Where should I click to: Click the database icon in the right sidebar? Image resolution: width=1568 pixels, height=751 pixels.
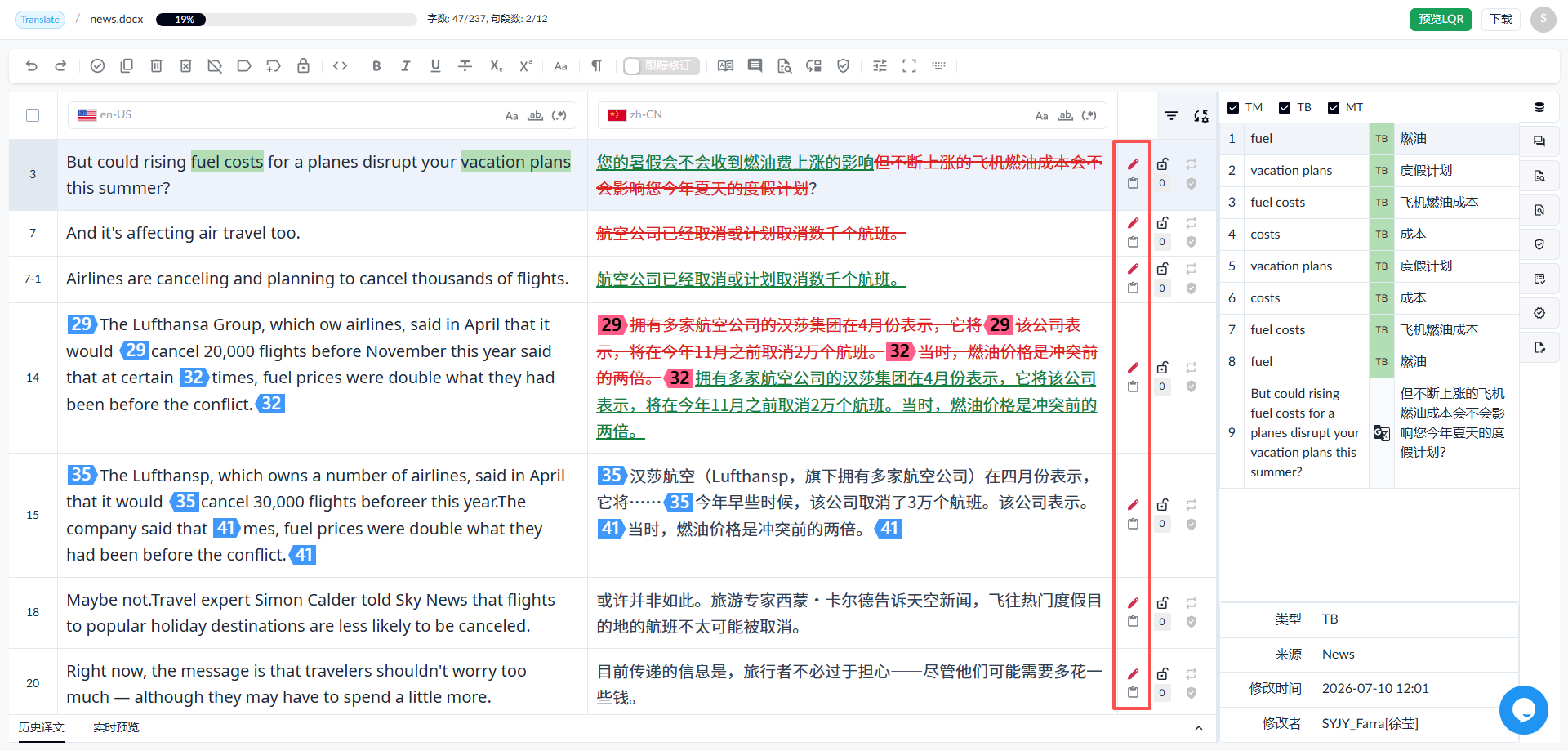click(x=1539, y=107)
